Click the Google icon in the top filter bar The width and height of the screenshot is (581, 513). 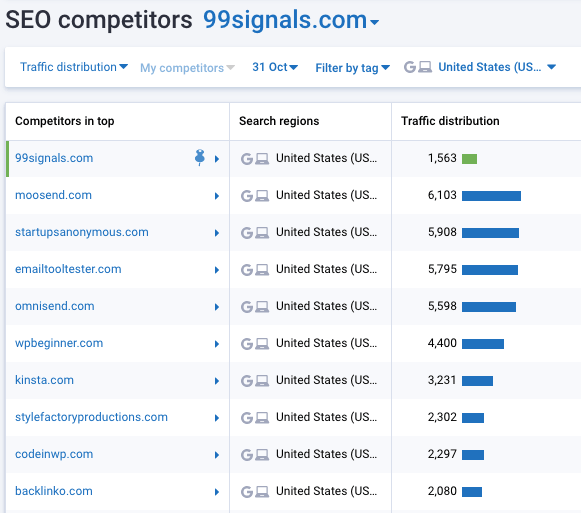410,67
